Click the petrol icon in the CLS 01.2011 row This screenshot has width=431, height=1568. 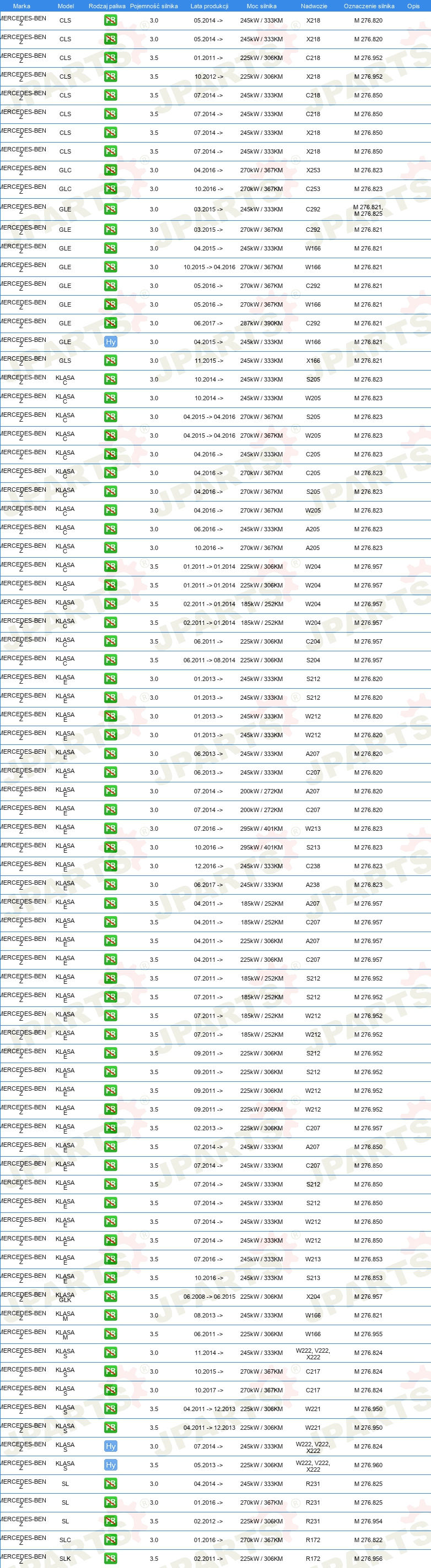coord(110,58)
